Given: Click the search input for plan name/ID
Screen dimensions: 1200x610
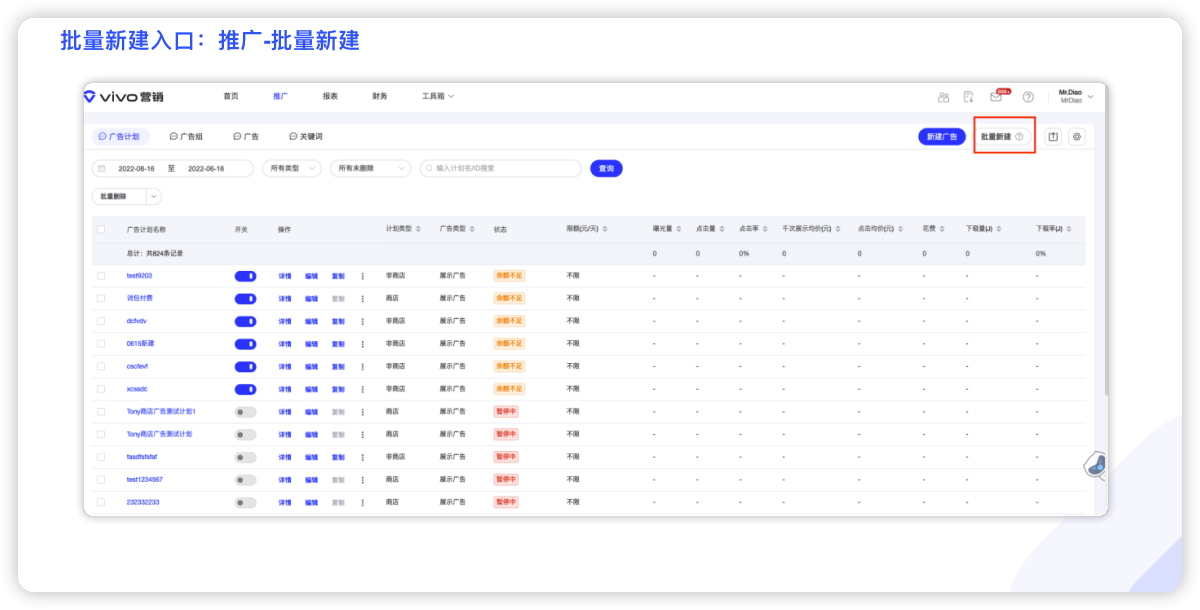Looking at the screenshot, I should coord(500,168).
